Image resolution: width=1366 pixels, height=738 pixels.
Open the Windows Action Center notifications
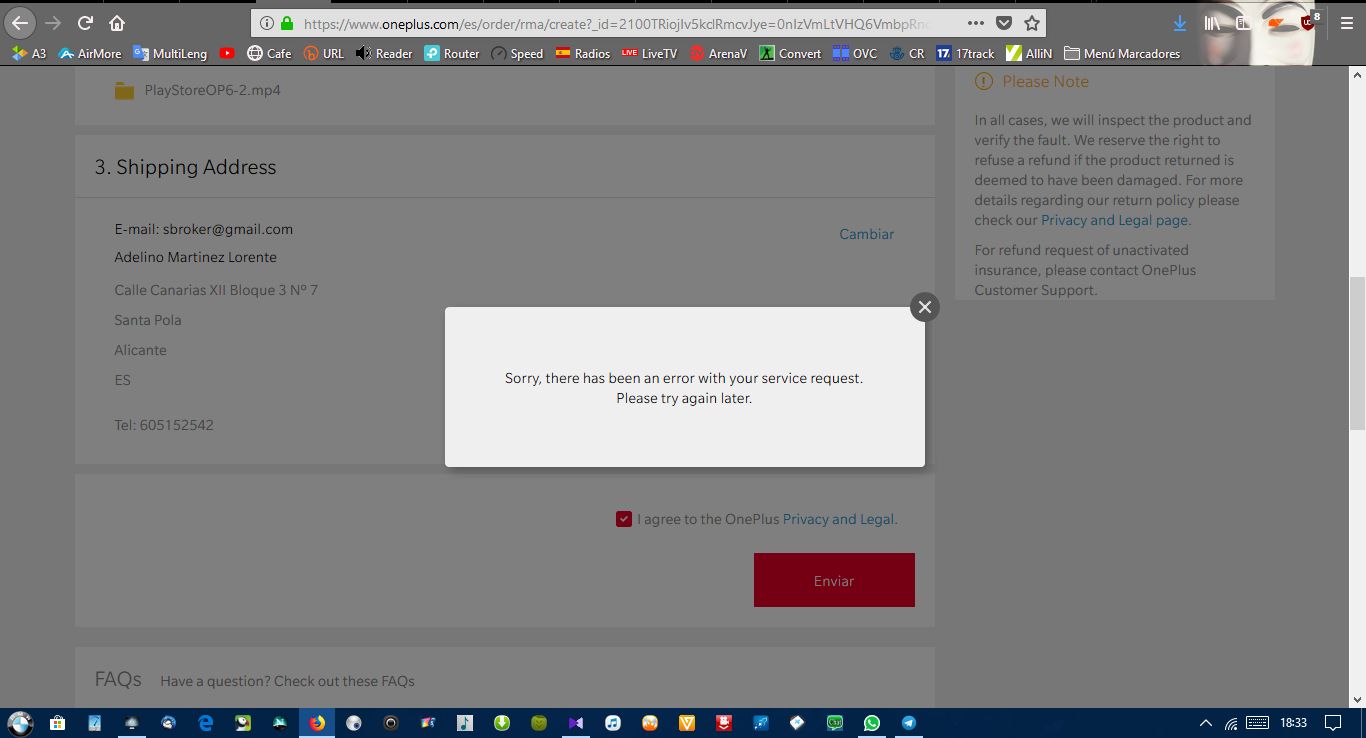pos(1333,722)
